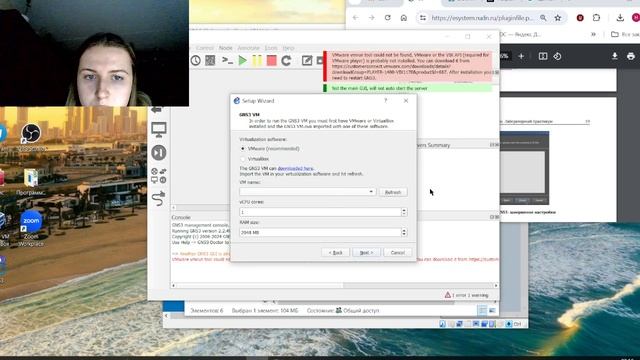Click the RAM size field

320,232
